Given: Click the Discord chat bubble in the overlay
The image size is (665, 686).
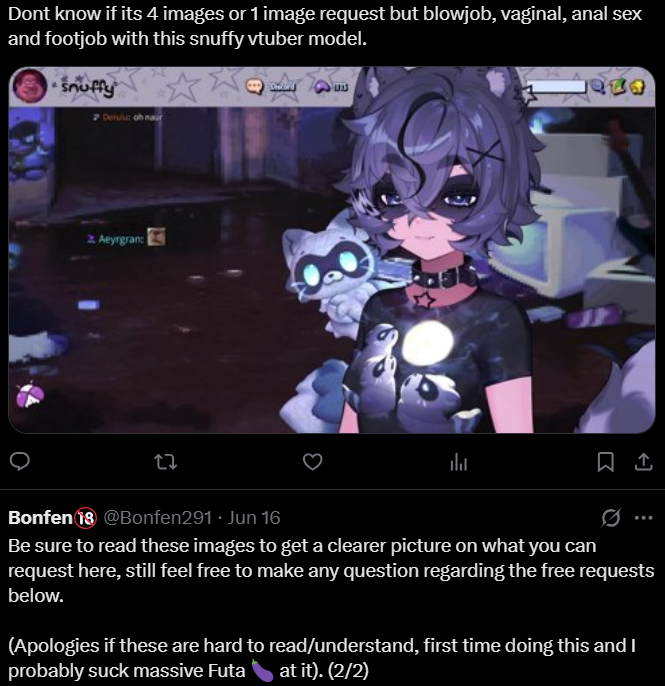Looking at the screenshot, I should (254, 87).
